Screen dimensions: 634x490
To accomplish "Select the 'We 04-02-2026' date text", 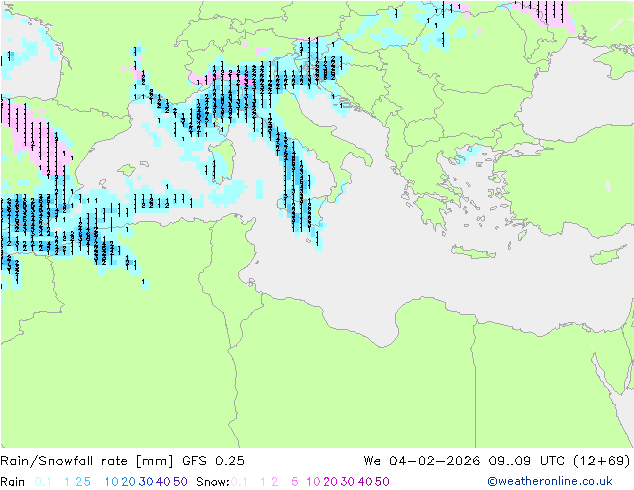I will (x=422, y=460).
